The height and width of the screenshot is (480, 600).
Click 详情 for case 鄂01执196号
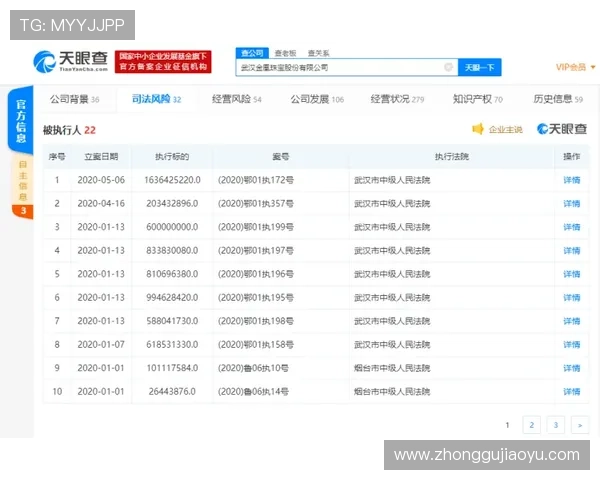click(572, 274)
